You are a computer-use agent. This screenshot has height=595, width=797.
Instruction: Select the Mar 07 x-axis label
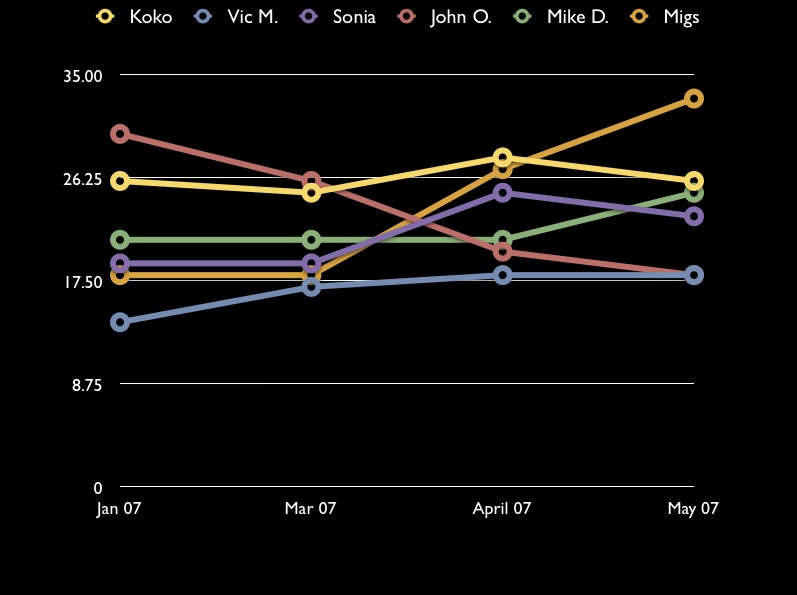[x=310, y=509]
